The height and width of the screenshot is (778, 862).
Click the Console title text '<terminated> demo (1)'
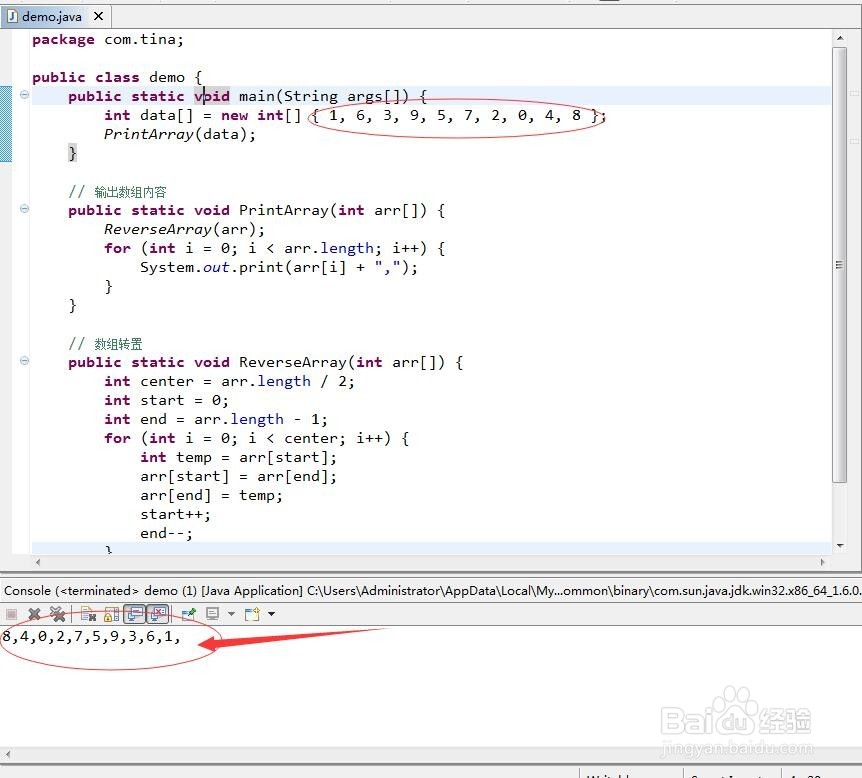[126, 591]
